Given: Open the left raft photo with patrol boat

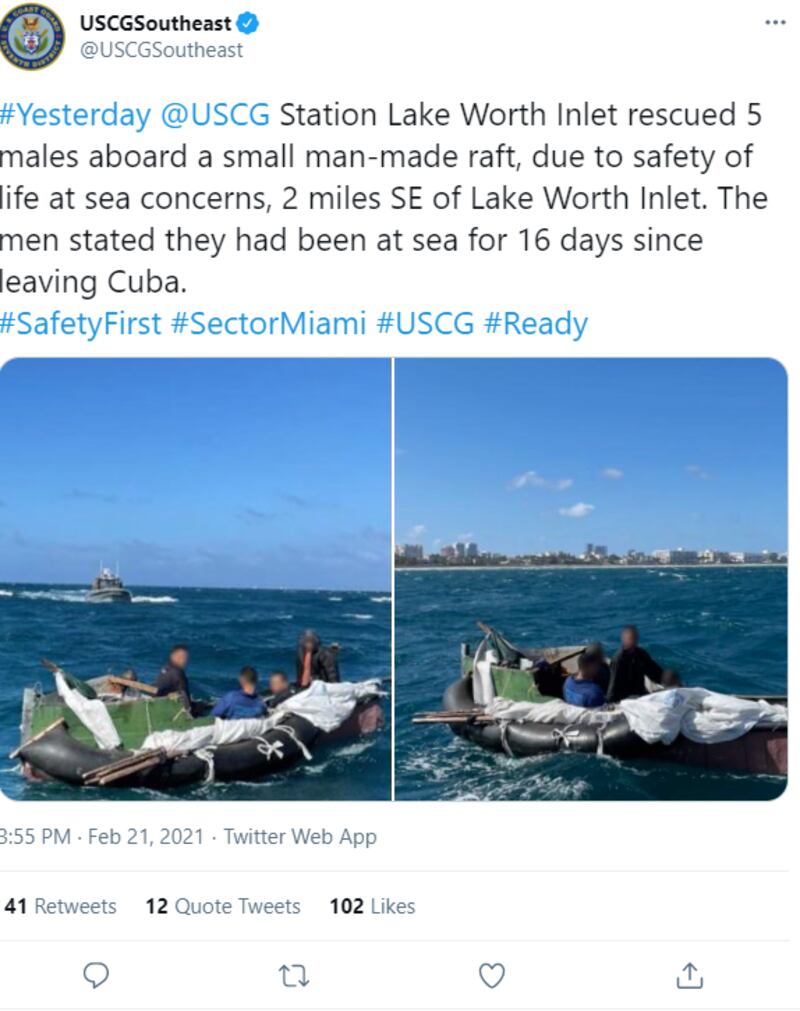Looking at the screenshot, I should point(195,578).
